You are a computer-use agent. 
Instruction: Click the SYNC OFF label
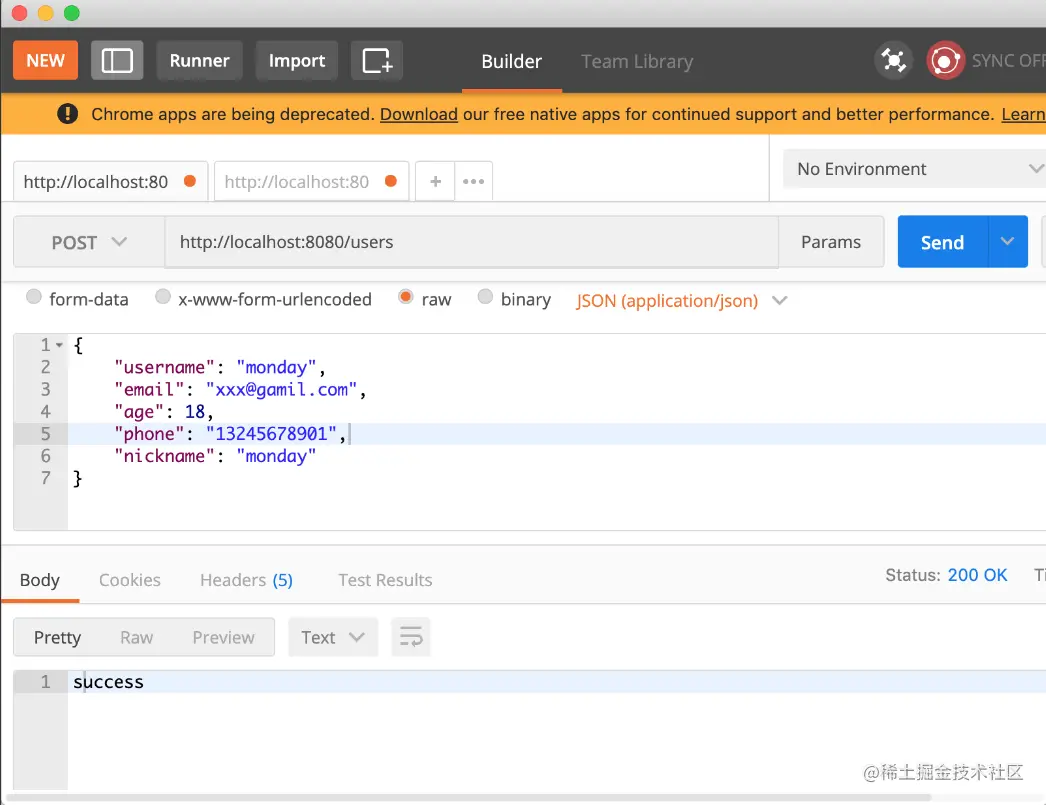[1009, 61]
